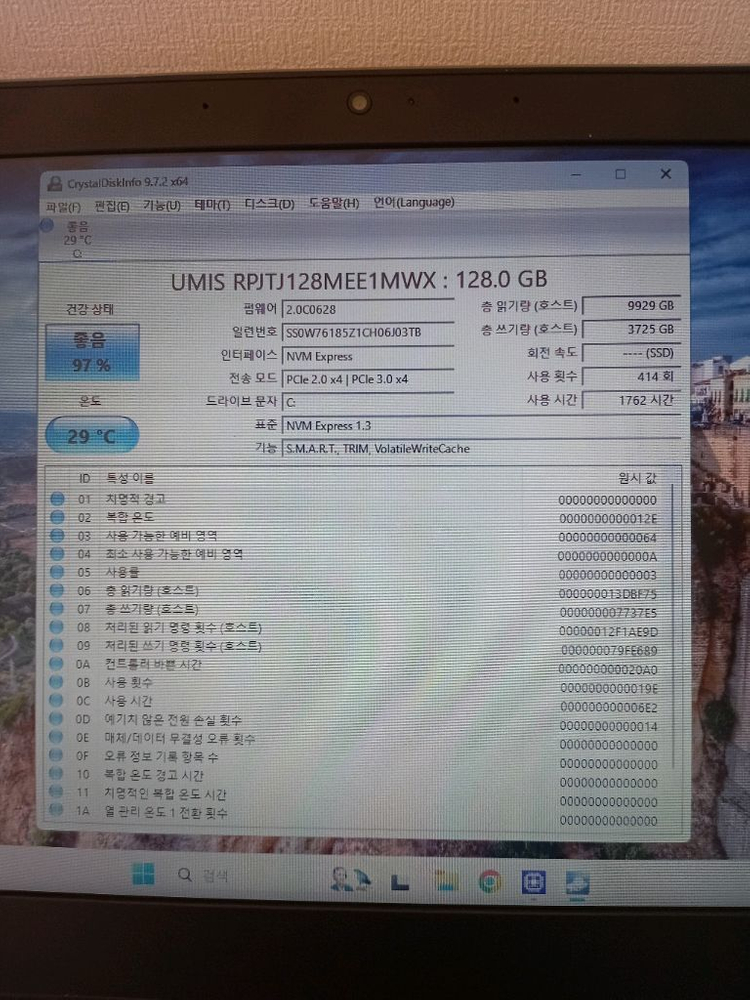Click the status dot for row 09
The height and width of the screenshot is (1000, 750).
click(x=57, y=645)
